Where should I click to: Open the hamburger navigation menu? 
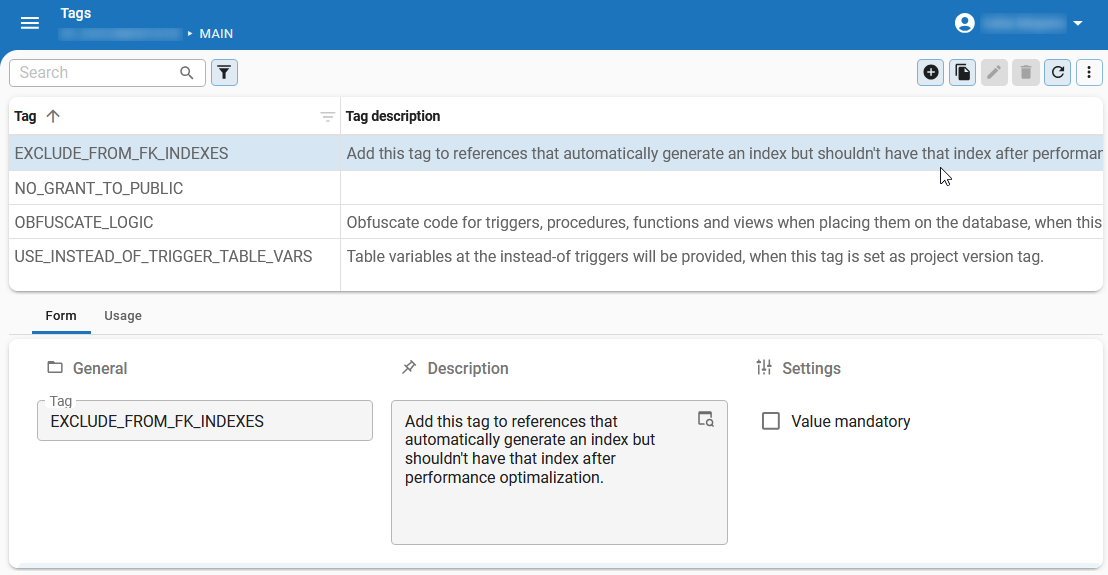pyautogui.click(x=30, y=24)
